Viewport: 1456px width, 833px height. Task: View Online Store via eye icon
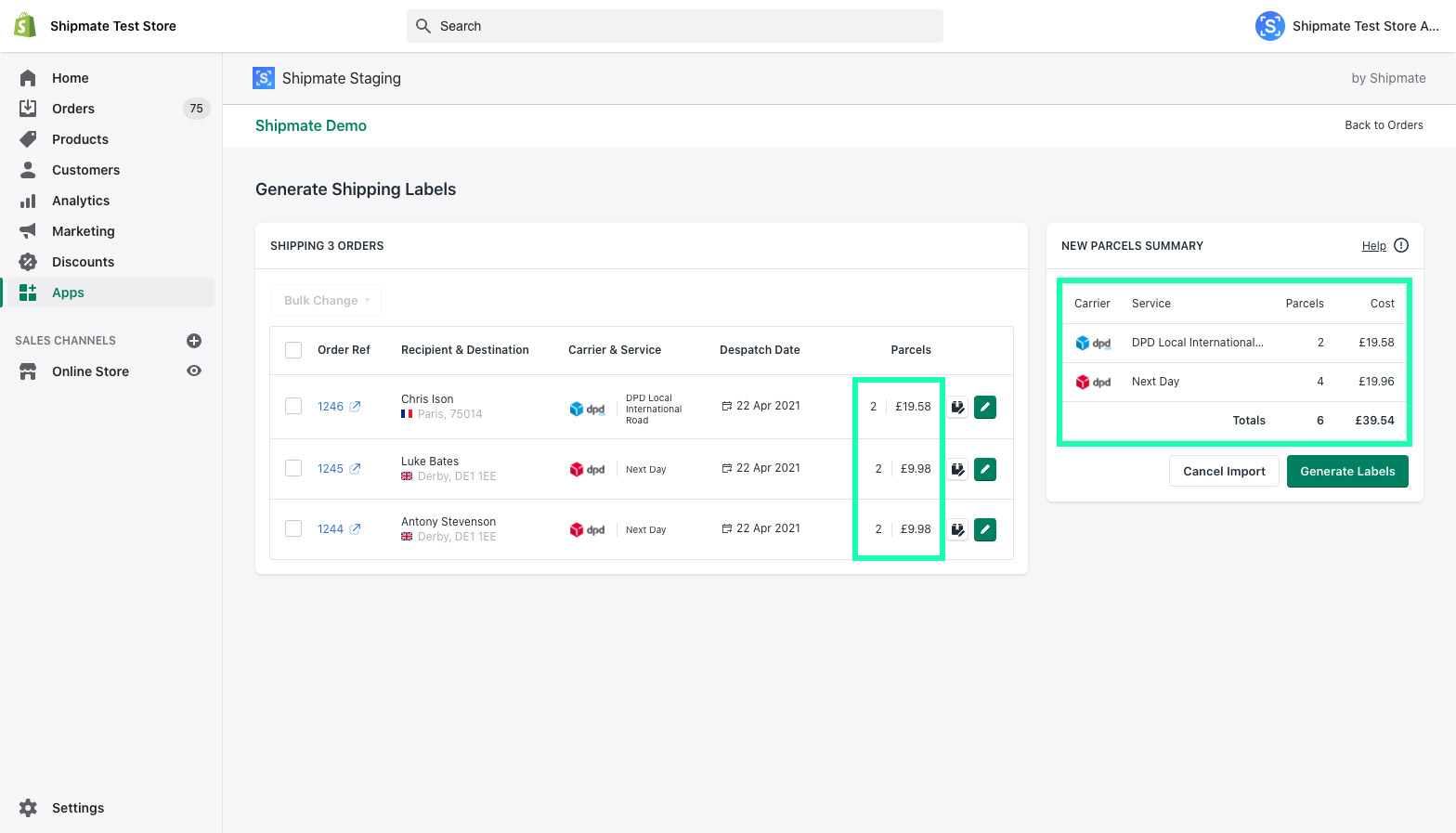pyautogui.click(x=194, y=371)
